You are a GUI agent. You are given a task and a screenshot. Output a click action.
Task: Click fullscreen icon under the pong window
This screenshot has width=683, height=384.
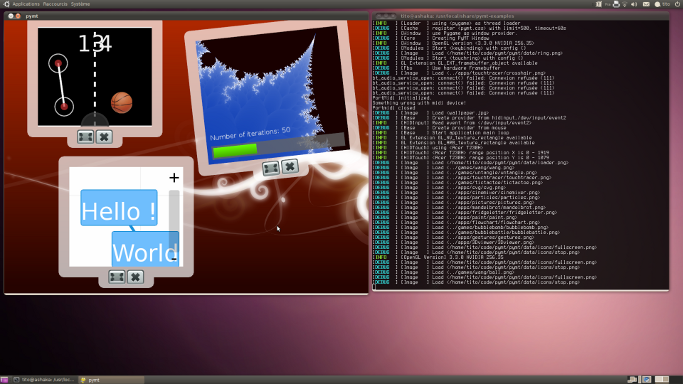(85, 137)
